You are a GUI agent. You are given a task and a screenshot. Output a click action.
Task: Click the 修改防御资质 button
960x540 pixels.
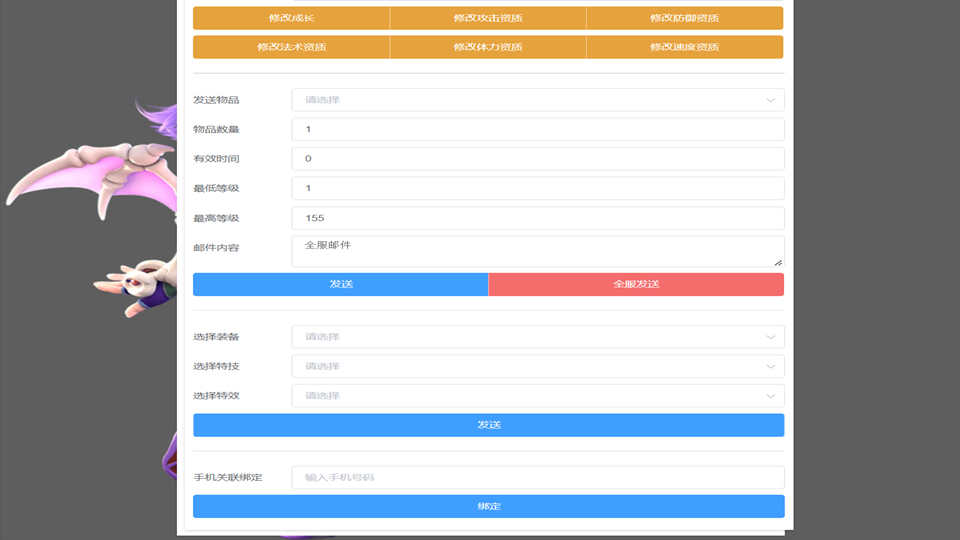(684, 18)
